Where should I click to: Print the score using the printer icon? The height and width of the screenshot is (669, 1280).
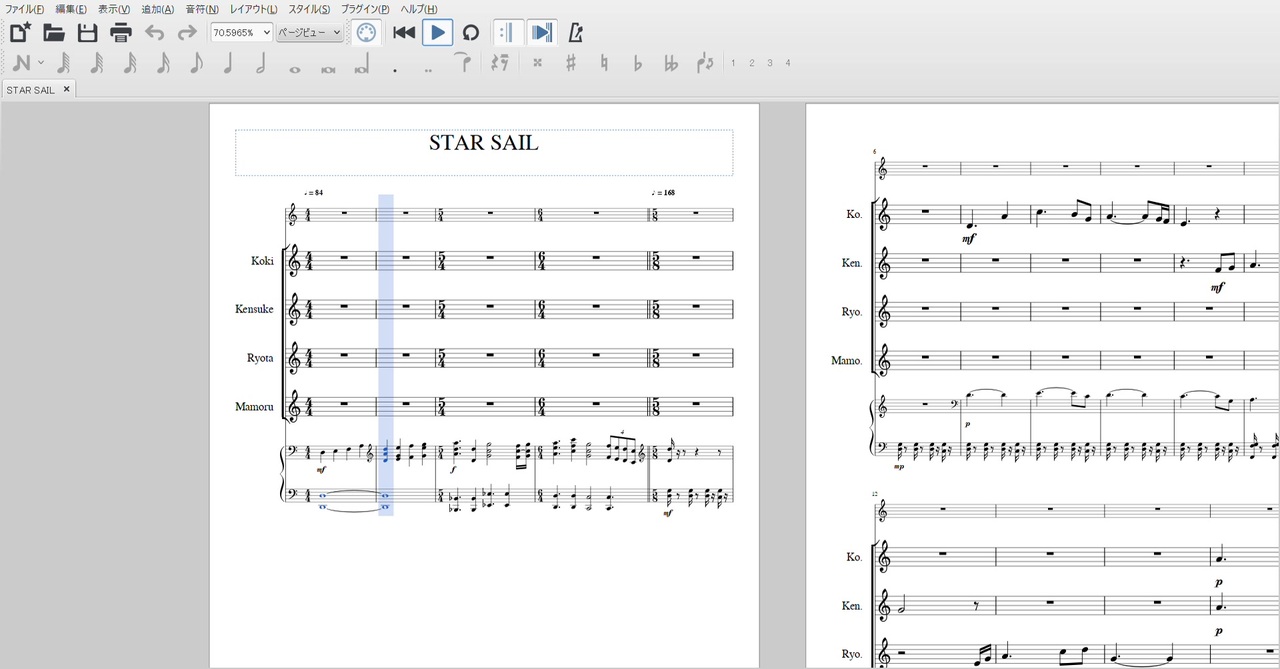click(121, 32)
